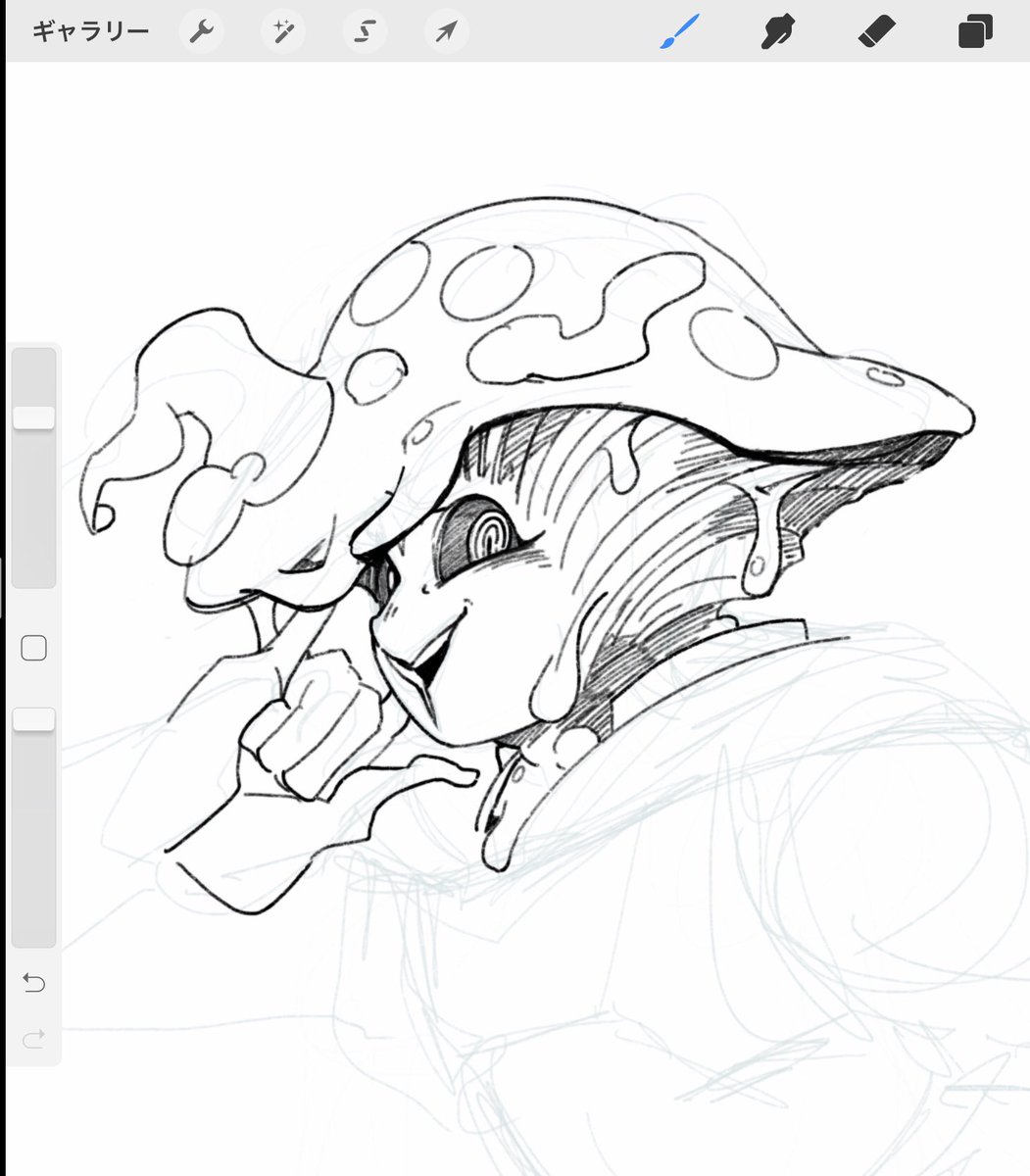
Task: Select the Smudge finger tool
Action: pos(777,31)
